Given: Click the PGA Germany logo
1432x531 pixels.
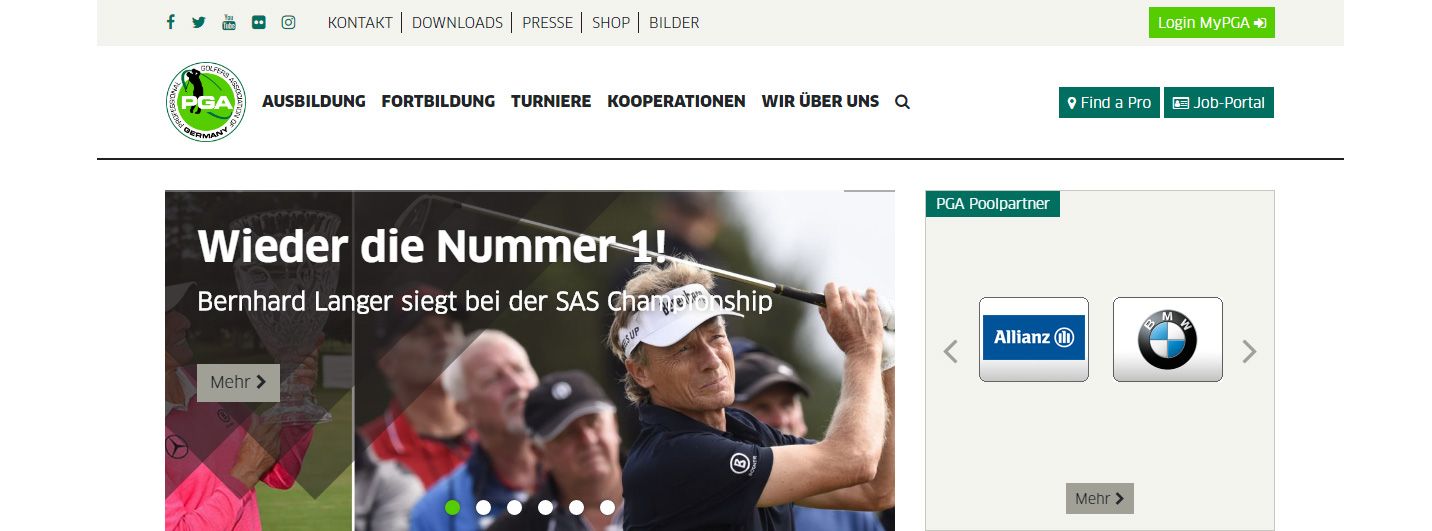Looking at the screenshot, I should pos(205,102).
